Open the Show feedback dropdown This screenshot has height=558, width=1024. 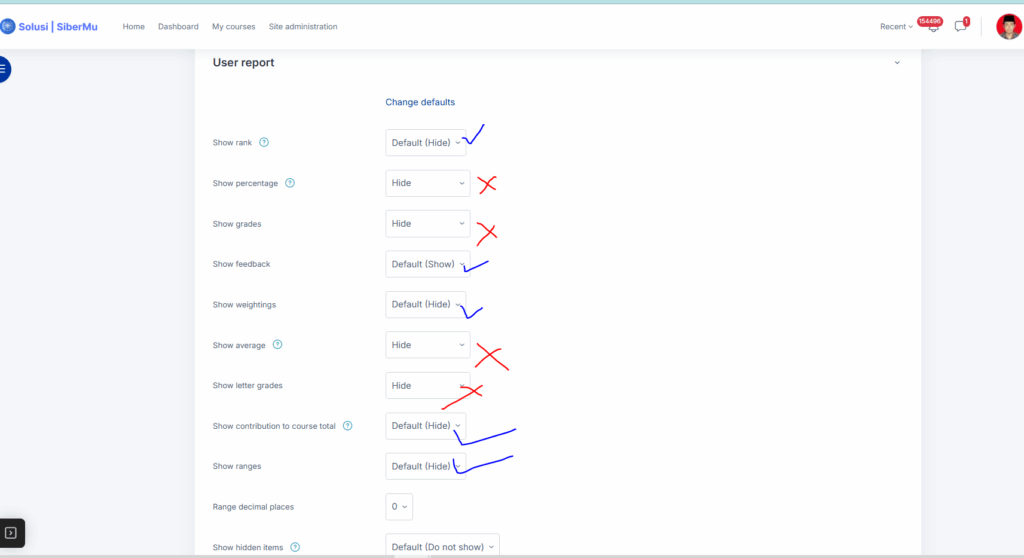428,264
